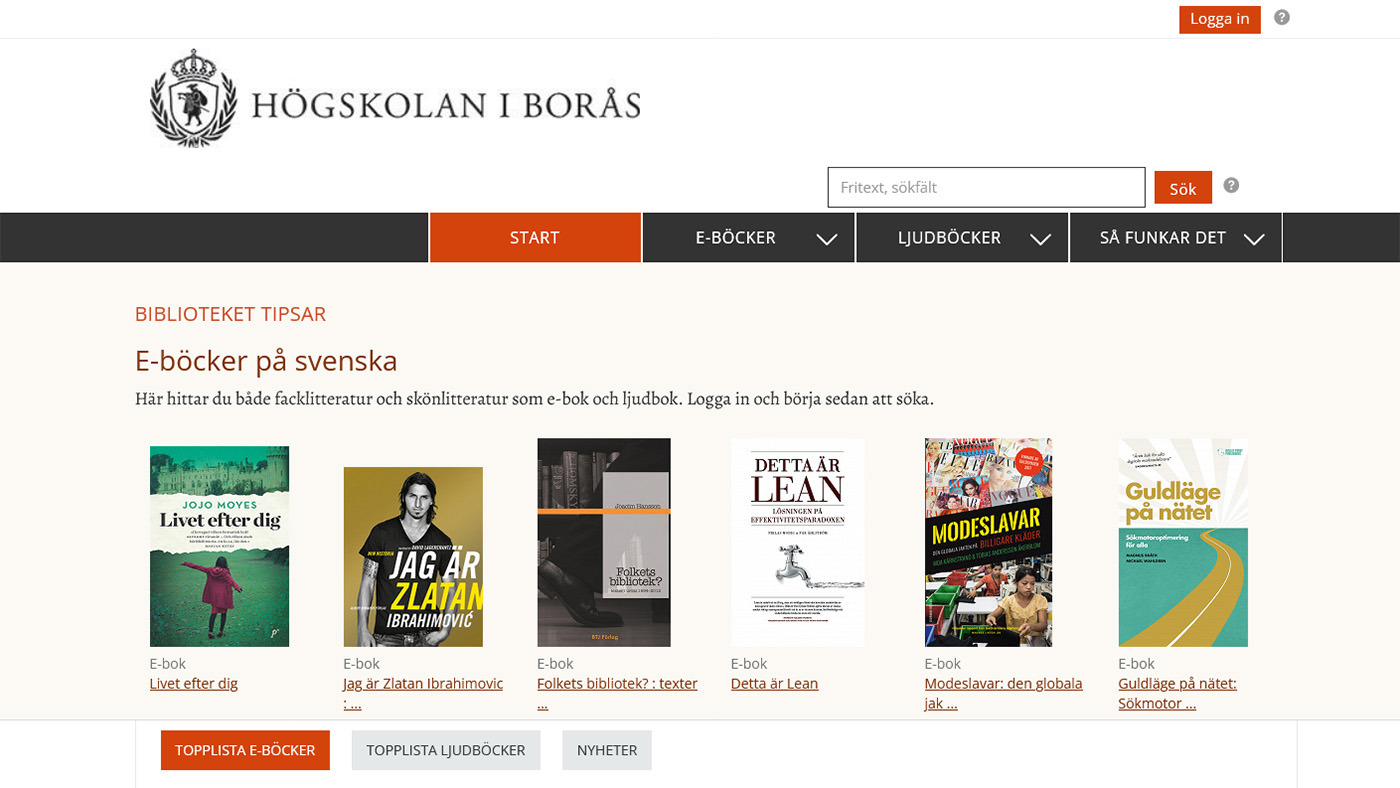Click the help icon next to Sök button
1400x788 pixels.
point(1231,185)
